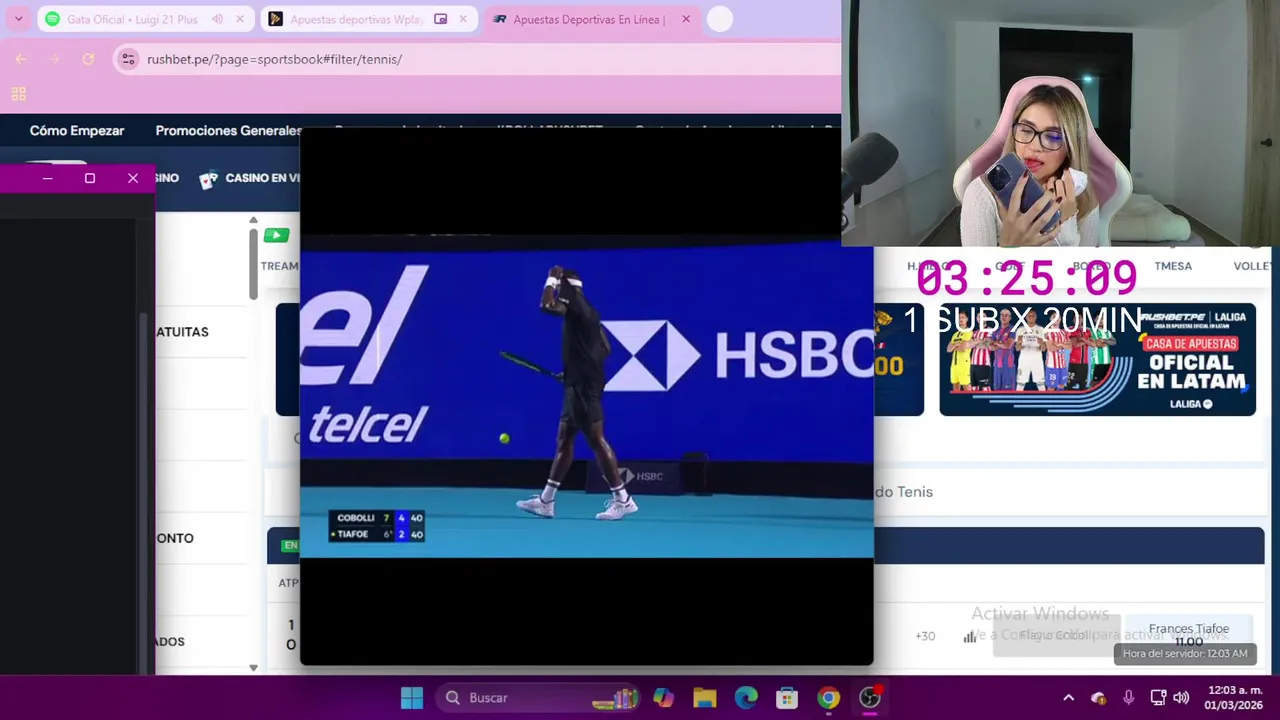Click the sidebar scrollbar down arrow
This screenshot has height=720, width=1280.
click(x=253, y=667)
